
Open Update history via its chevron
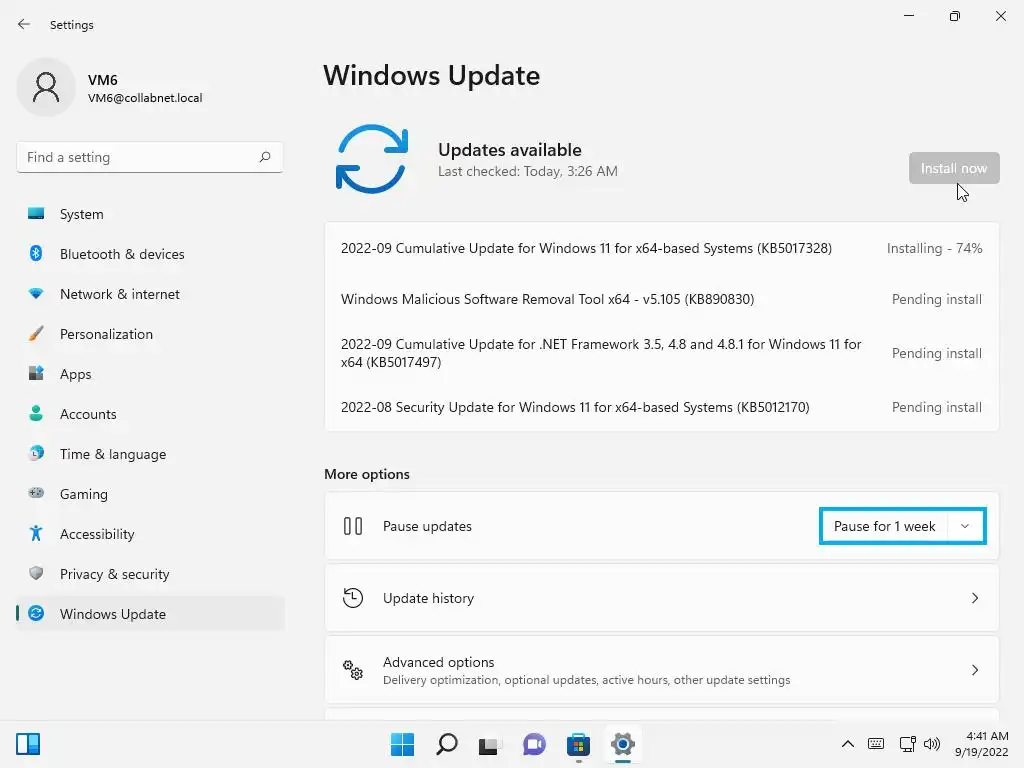974,598
